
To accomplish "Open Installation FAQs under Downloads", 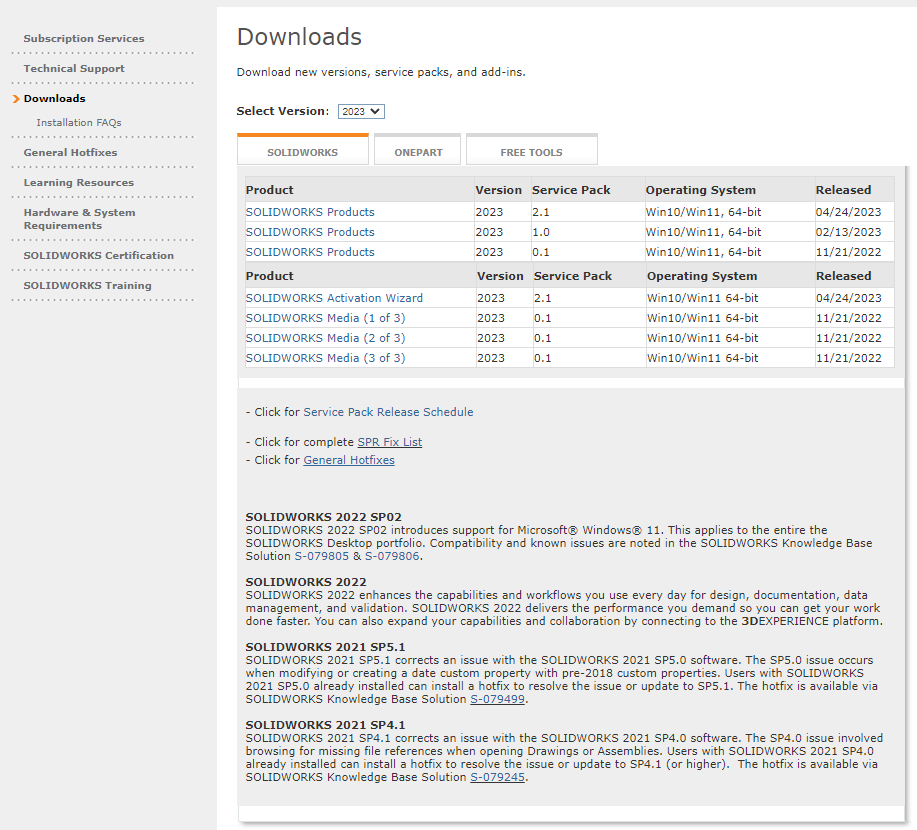I will pos(79,123).
